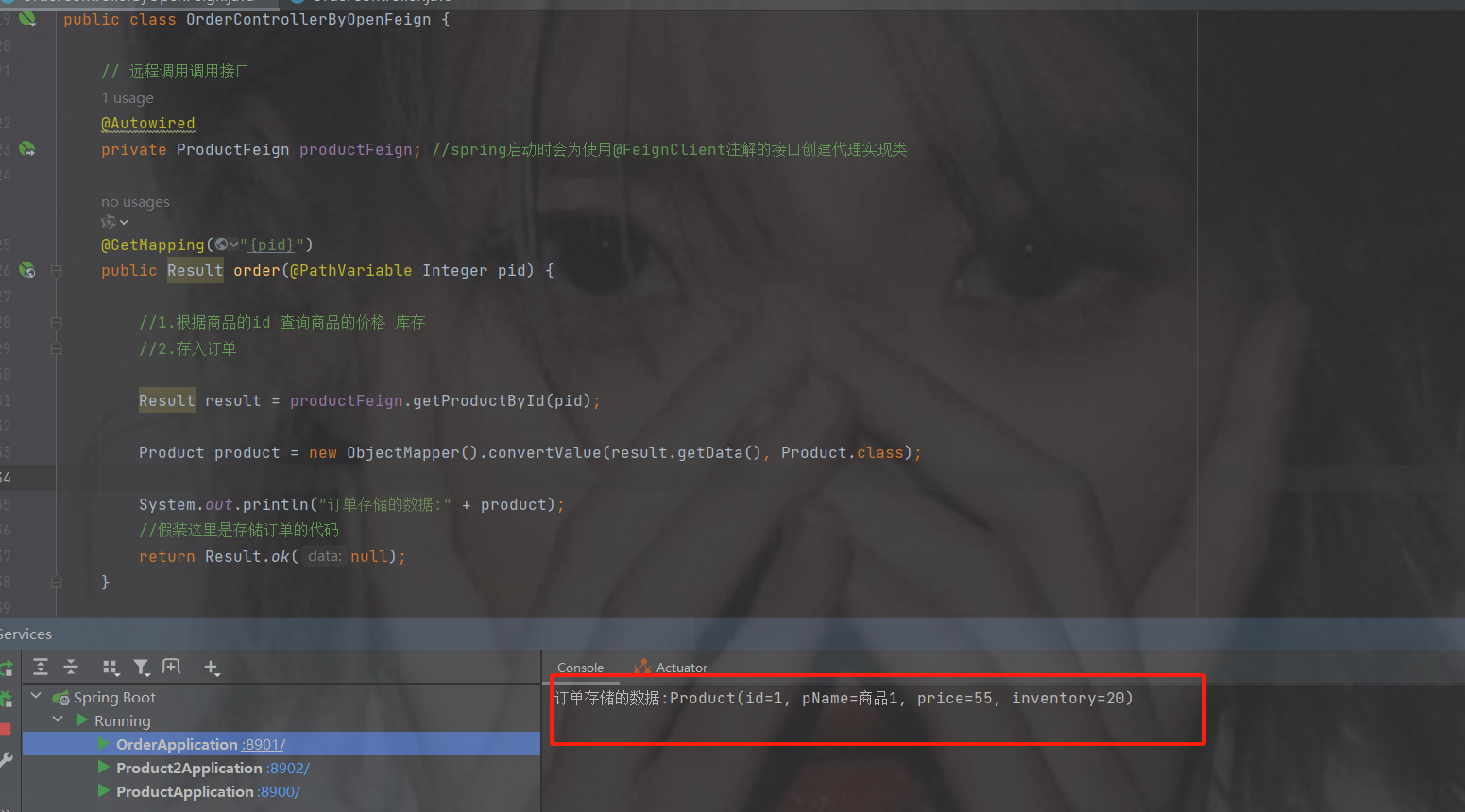
Task: Open the chevron next to AI assistant icon
Action: [x=124, y=223]
